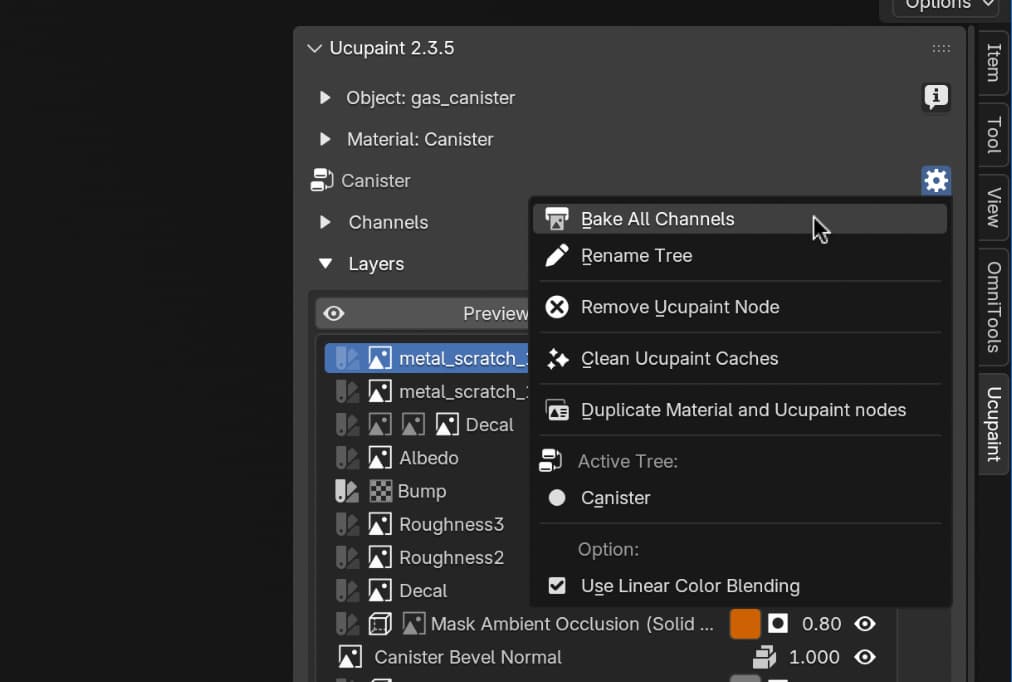Screen dimensions: 1012x682
Task: Click the swatch icon beside the Roughness2 layer
Action: tap(347, 557)
